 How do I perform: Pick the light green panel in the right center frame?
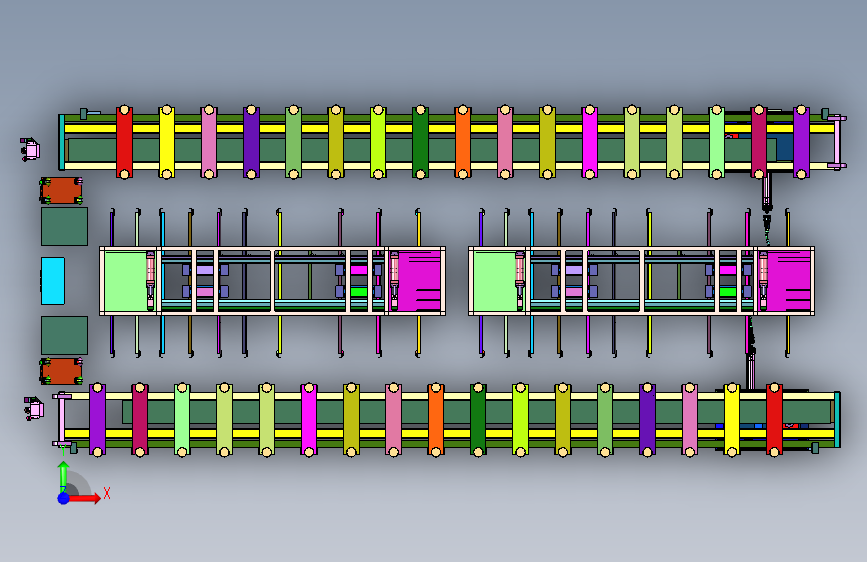click(x=495, y=281)
